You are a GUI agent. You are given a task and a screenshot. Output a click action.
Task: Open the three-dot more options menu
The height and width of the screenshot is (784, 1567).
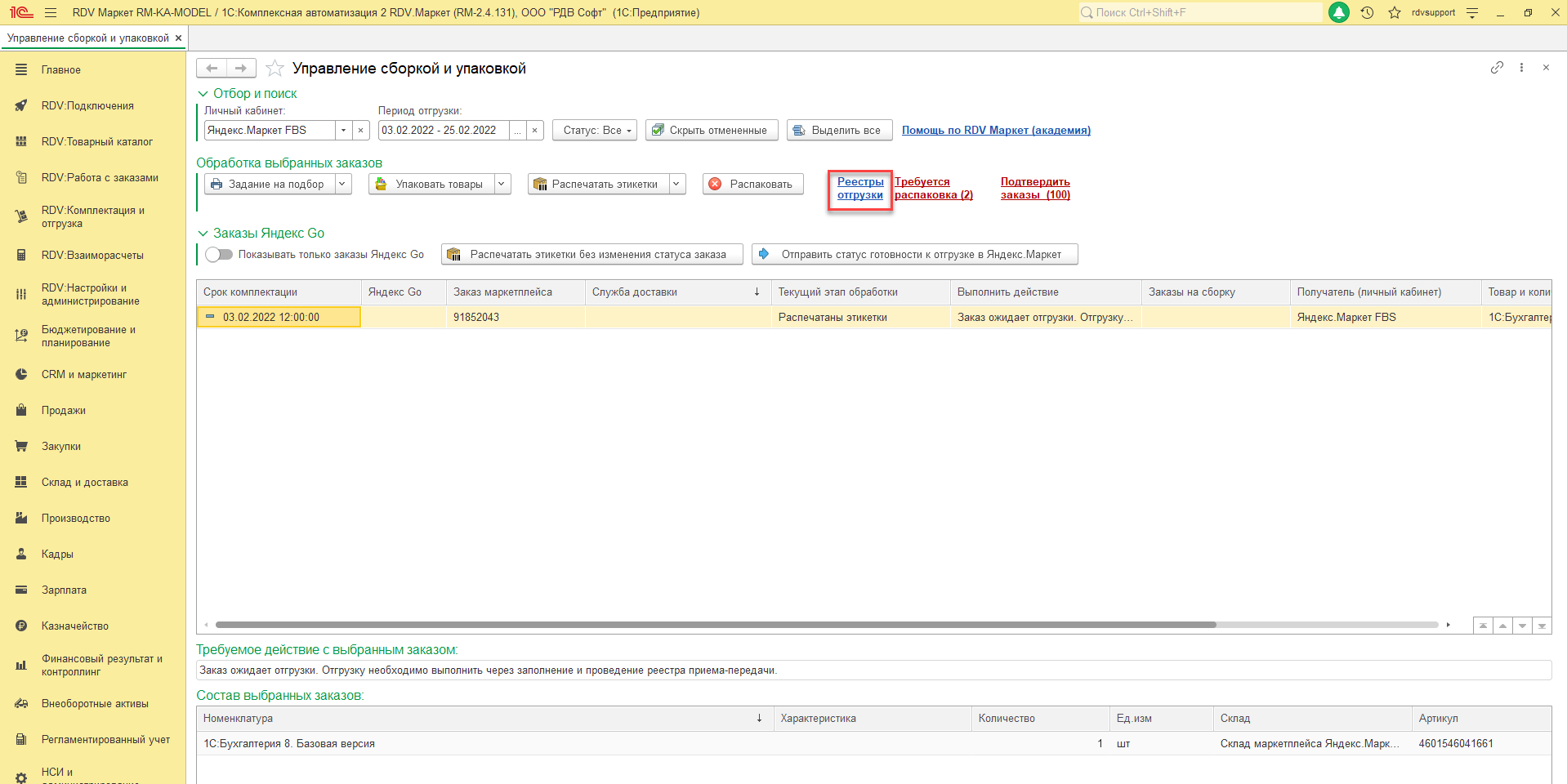pyautogui.click(x=1521, y=68)
